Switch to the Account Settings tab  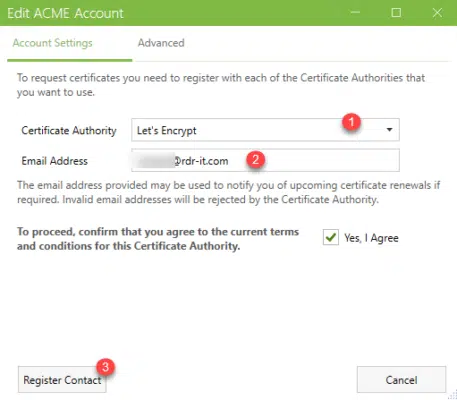coord(53,43)
